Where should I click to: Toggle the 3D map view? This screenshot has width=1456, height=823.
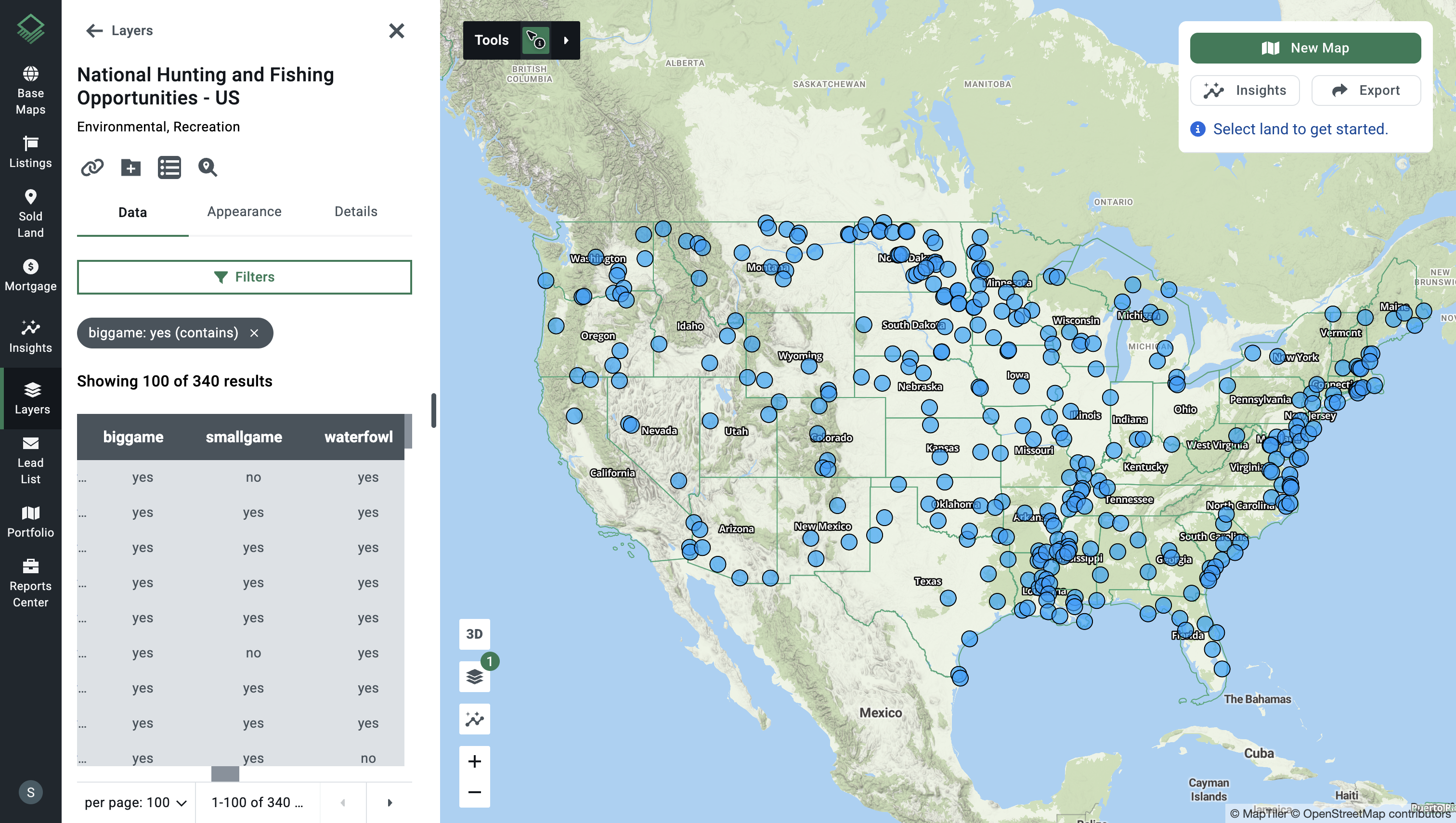tap(474, 634)
